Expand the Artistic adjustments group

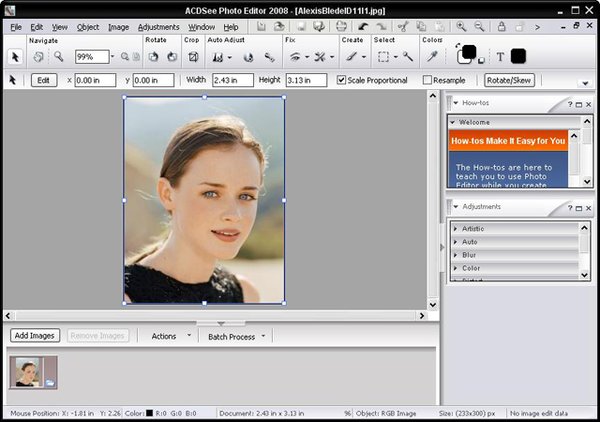(x=473, y=229)
